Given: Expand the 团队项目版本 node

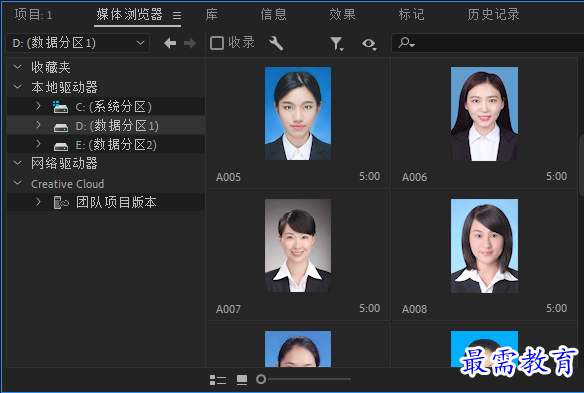Looking at the screenshot, I should (x=38, y=202).
